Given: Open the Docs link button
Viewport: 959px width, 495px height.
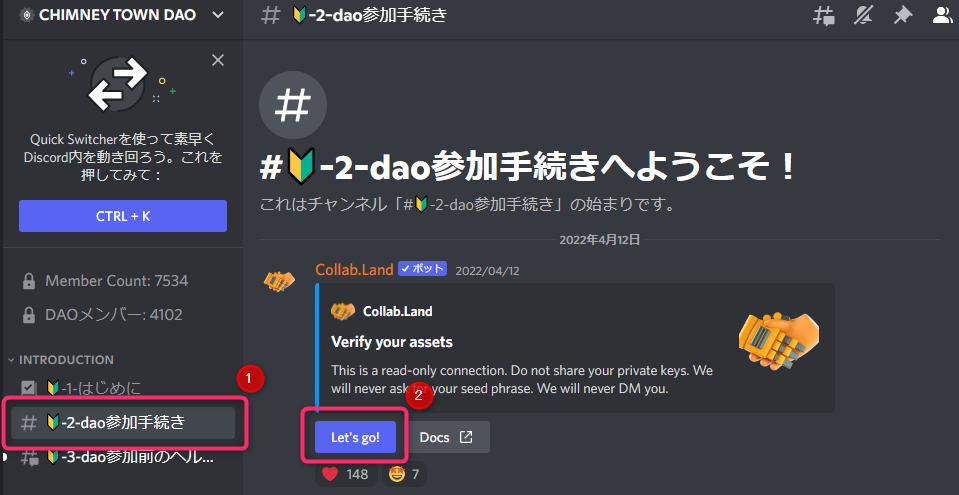Looking at the screenshot, I should pyautogui.click(x=446, y=437).
